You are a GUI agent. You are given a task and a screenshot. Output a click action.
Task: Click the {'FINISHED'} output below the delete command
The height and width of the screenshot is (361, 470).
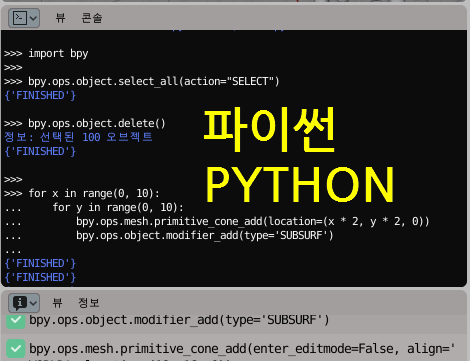click(40, 152)
